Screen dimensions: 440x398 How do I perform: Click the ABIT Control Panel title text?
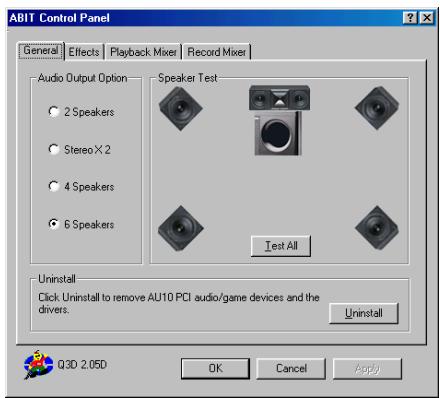[59, 18]
